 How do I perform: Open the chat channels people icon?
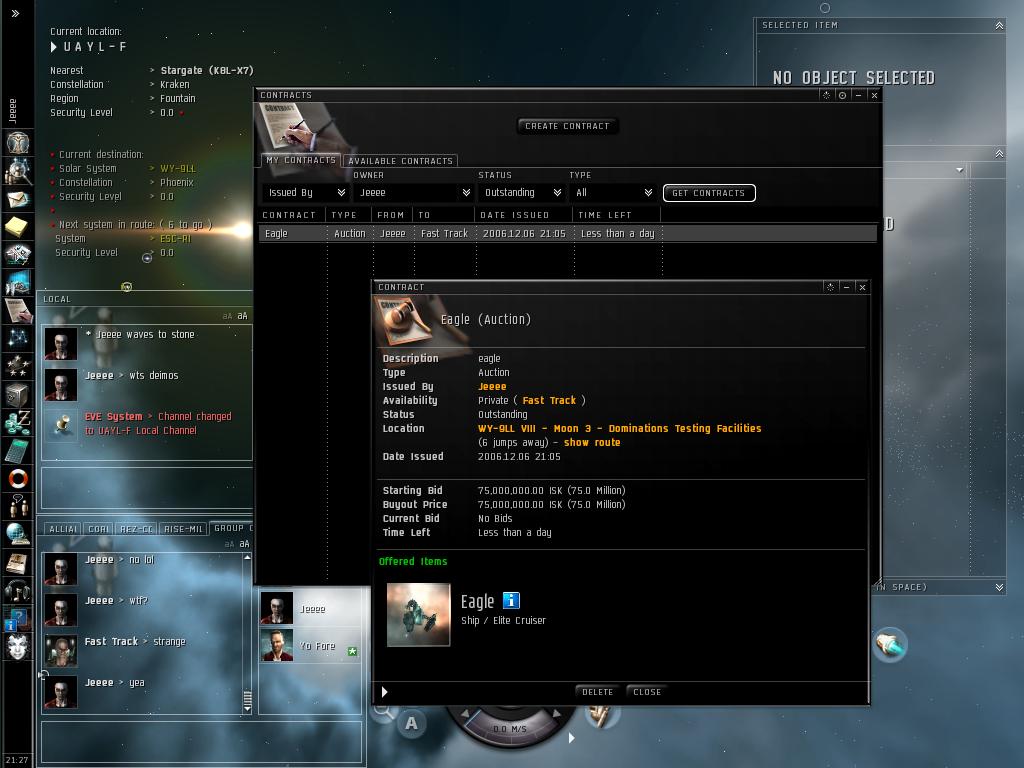[x=18, y=506]
